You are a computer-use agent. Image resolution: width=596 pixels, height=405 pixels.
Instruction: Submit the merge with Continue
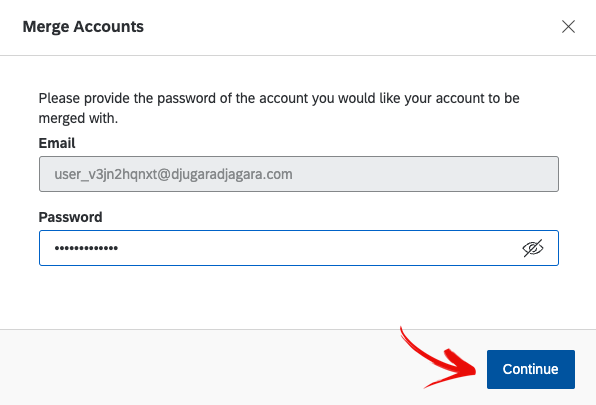click(531, 369)
